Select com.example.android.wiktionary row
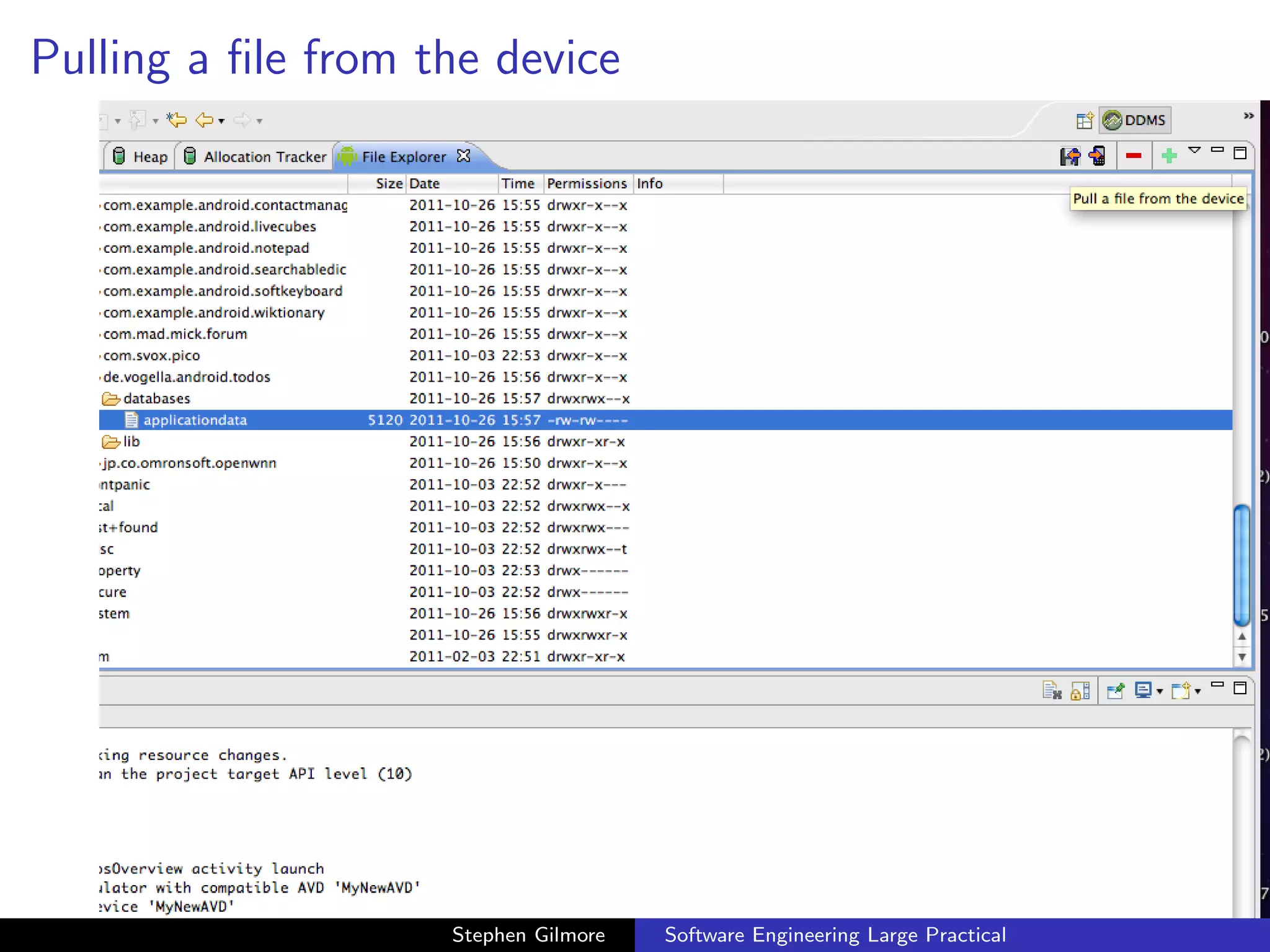Image resolution: width=1270 pixels, height=952 pixels. coord(665,312)
